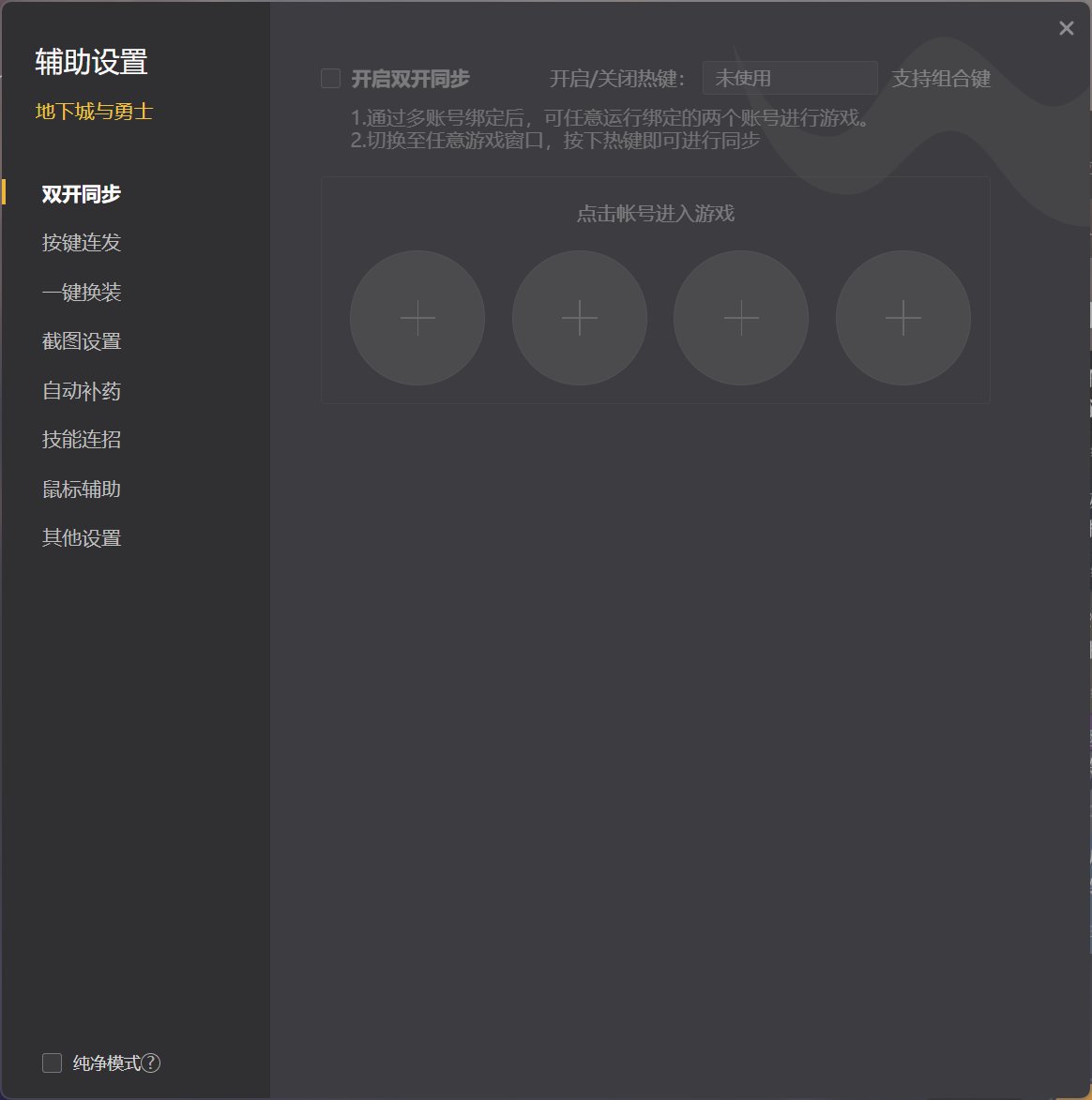The height and width of the screenshot is (1100, 1092).
Task: Click instruction line starting with 1.通过多账号绑定后
Action: coord(611,118)
